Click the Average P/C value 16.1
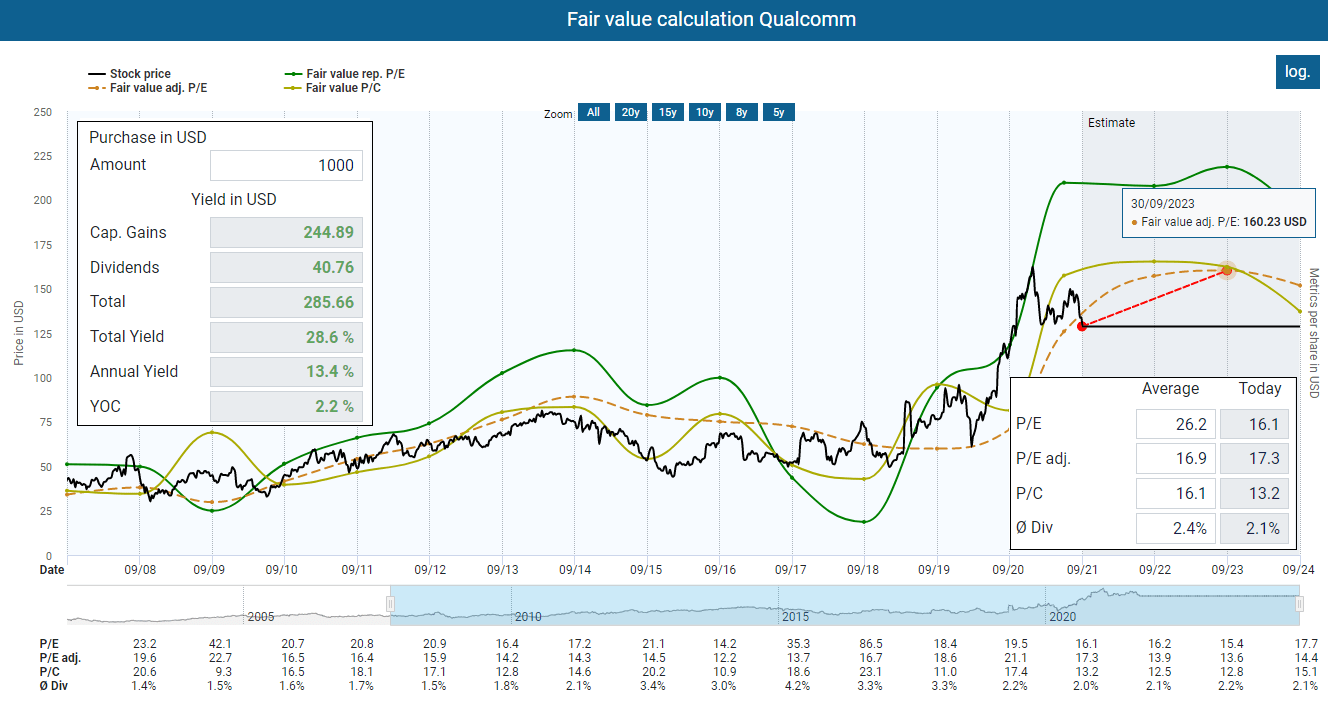 click(1175, 493)
